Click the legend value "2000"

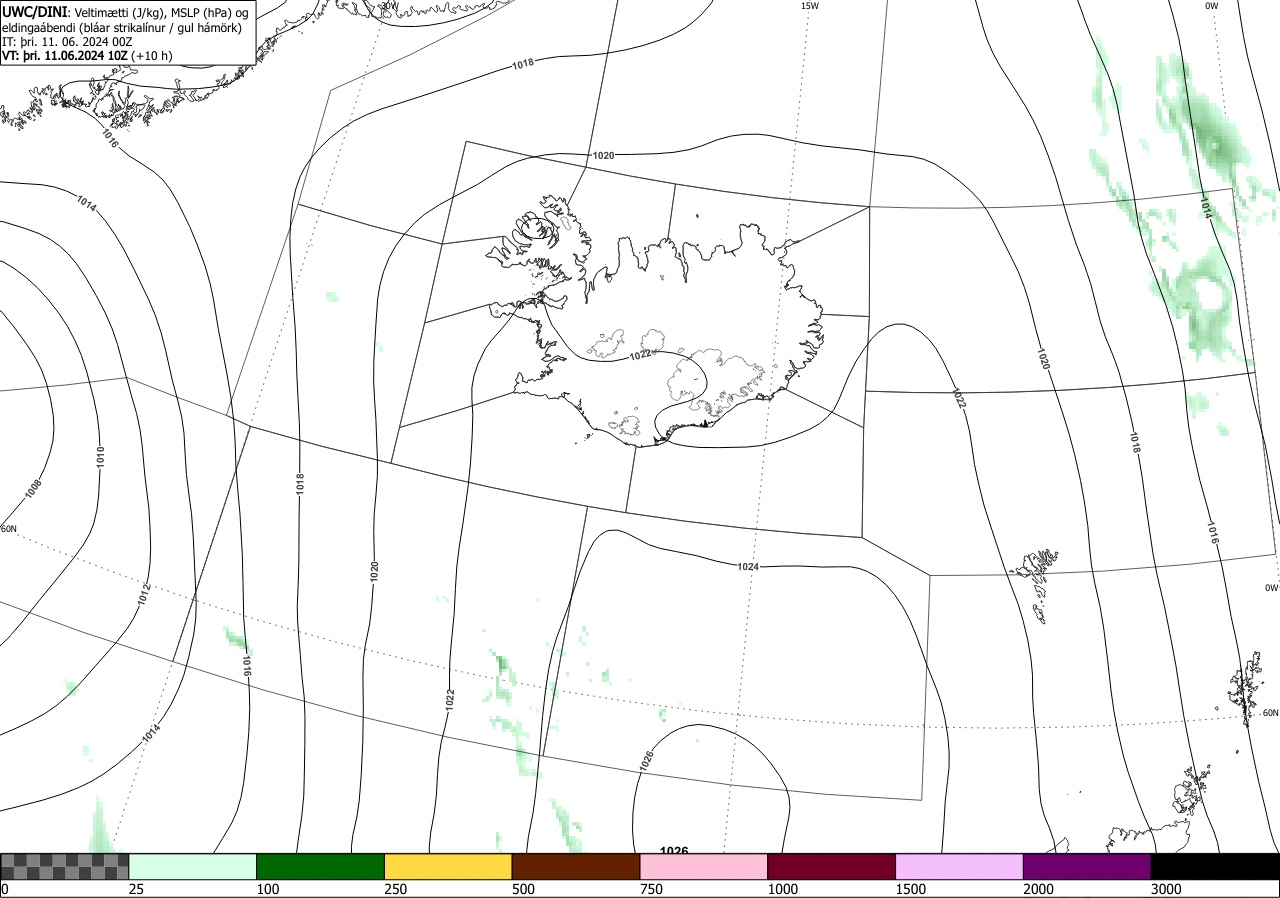pos(1038,889)
